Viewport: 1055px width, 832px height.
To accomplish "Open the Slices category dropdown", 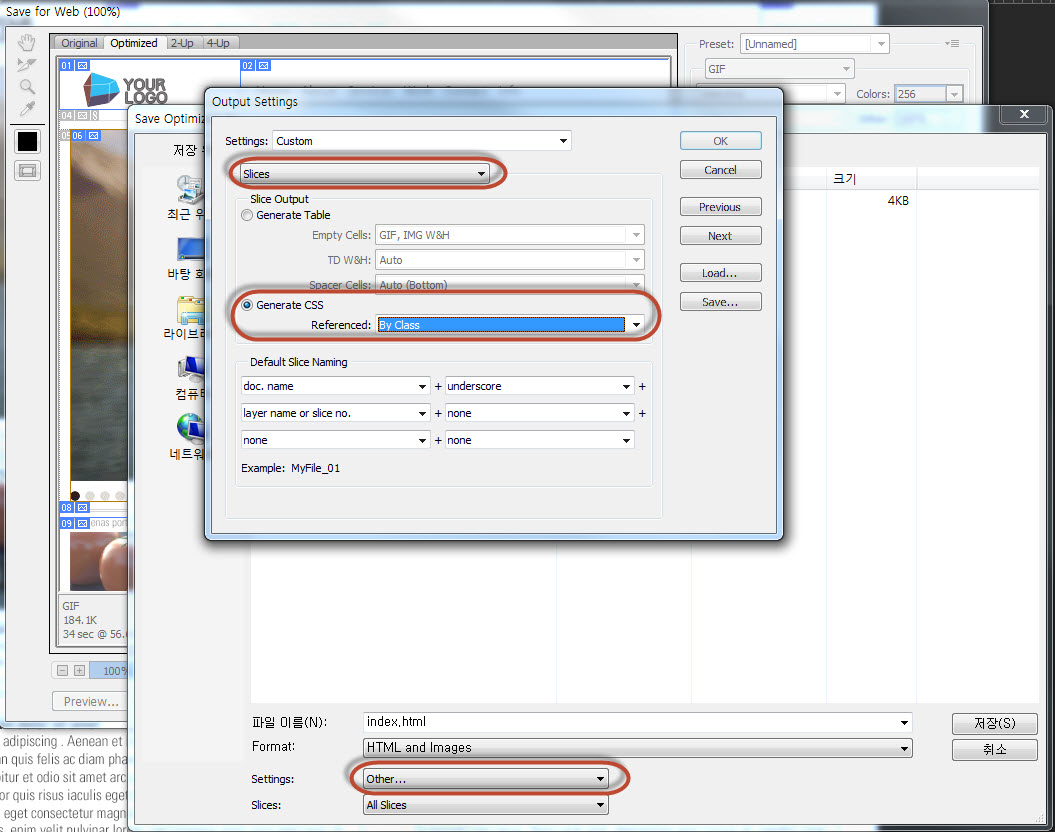I will pos(365,174).
